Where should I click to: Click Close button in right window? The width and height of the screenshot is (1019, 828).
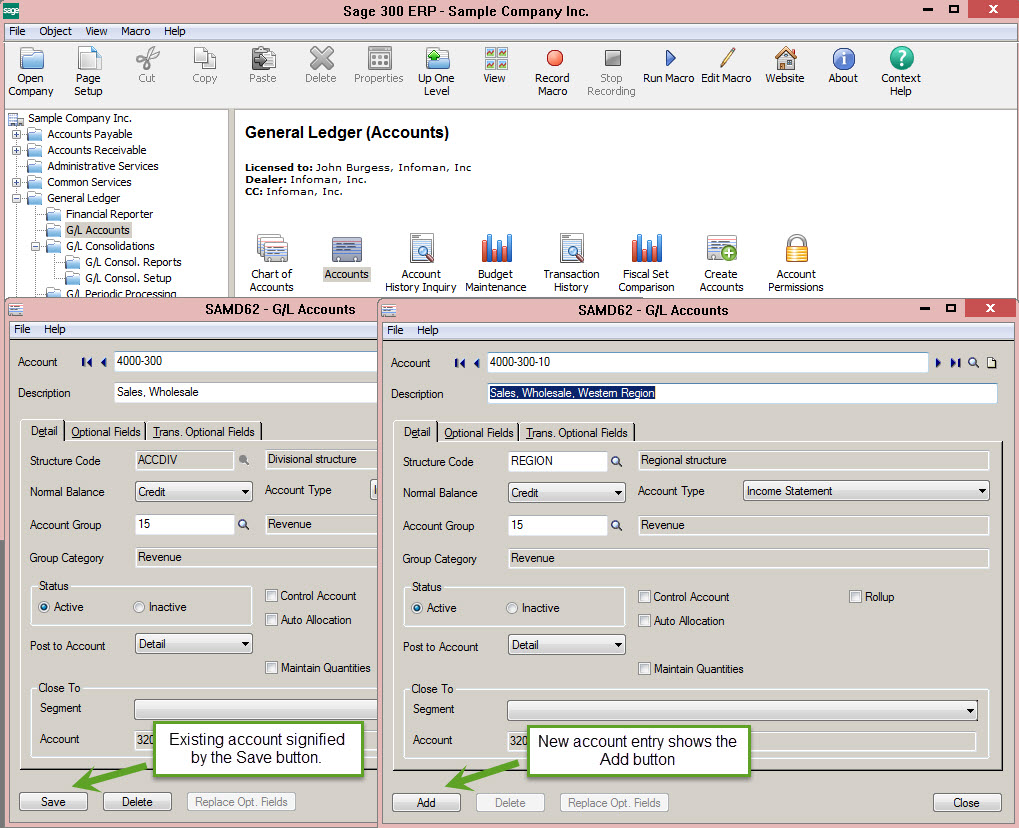tap(966, 803)
